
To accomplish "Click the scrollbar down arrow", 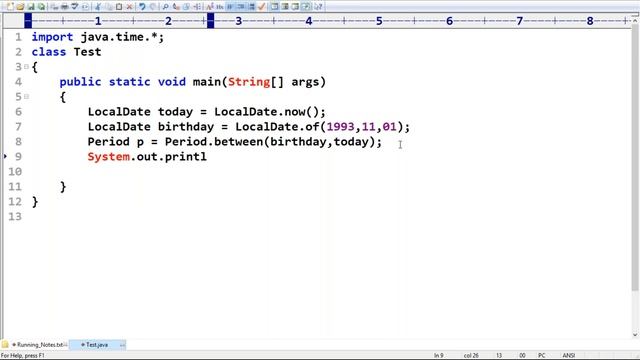I will [x=635, y=335].
